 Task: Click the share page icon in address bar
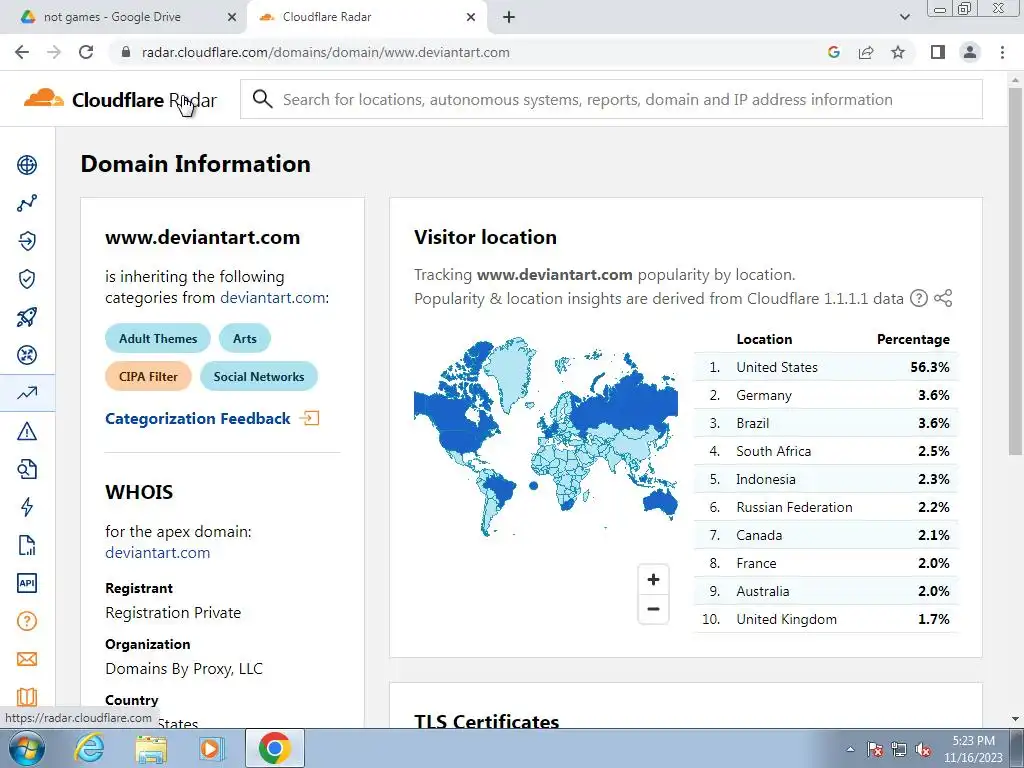[x=866, y=52]
